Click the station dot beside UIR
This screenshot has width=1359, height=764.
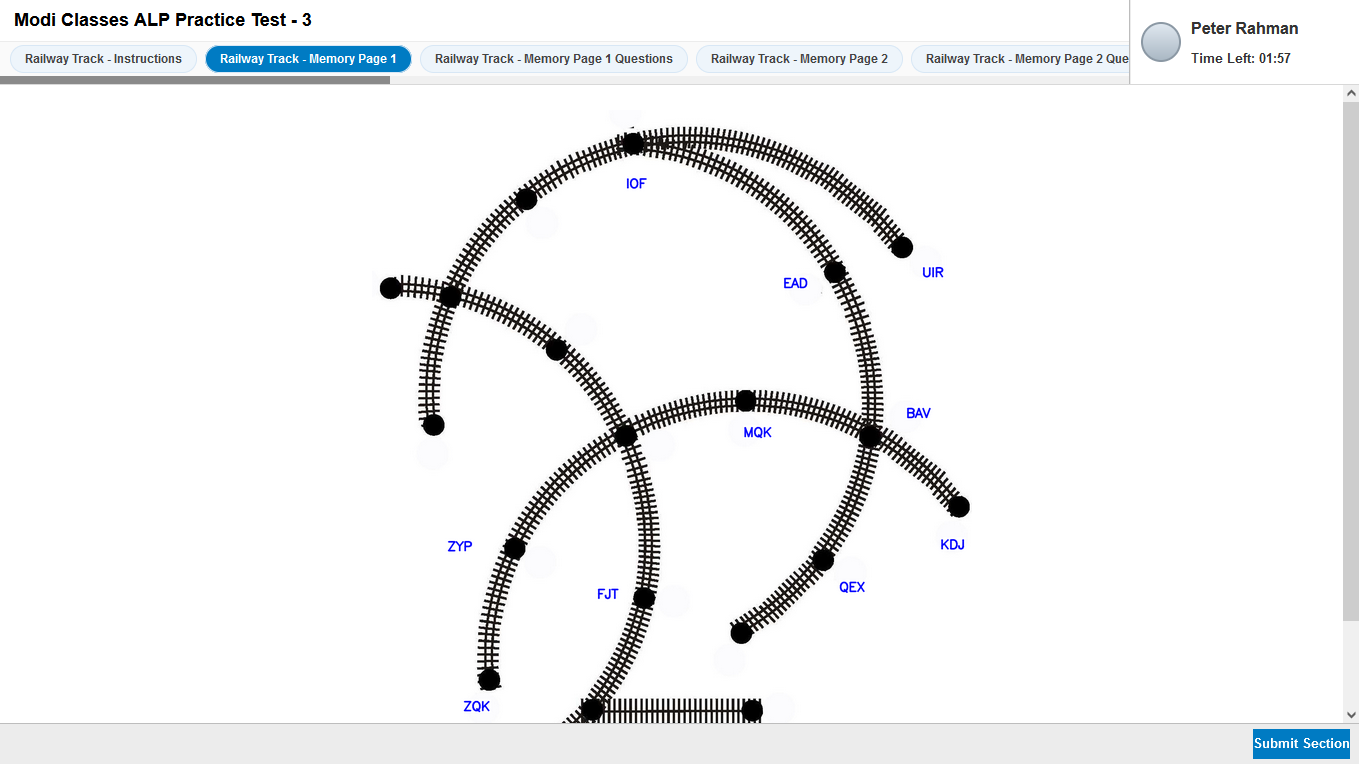pos(902,247)
